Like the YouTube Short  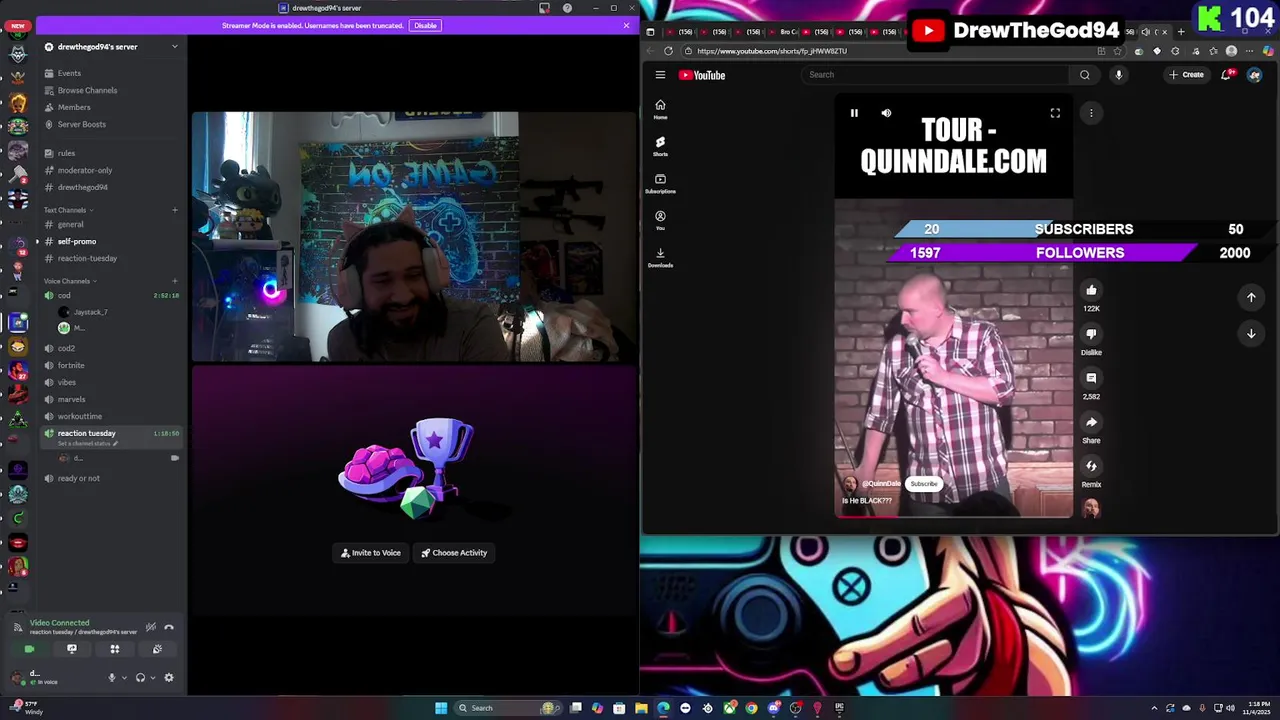point(1091,290)
